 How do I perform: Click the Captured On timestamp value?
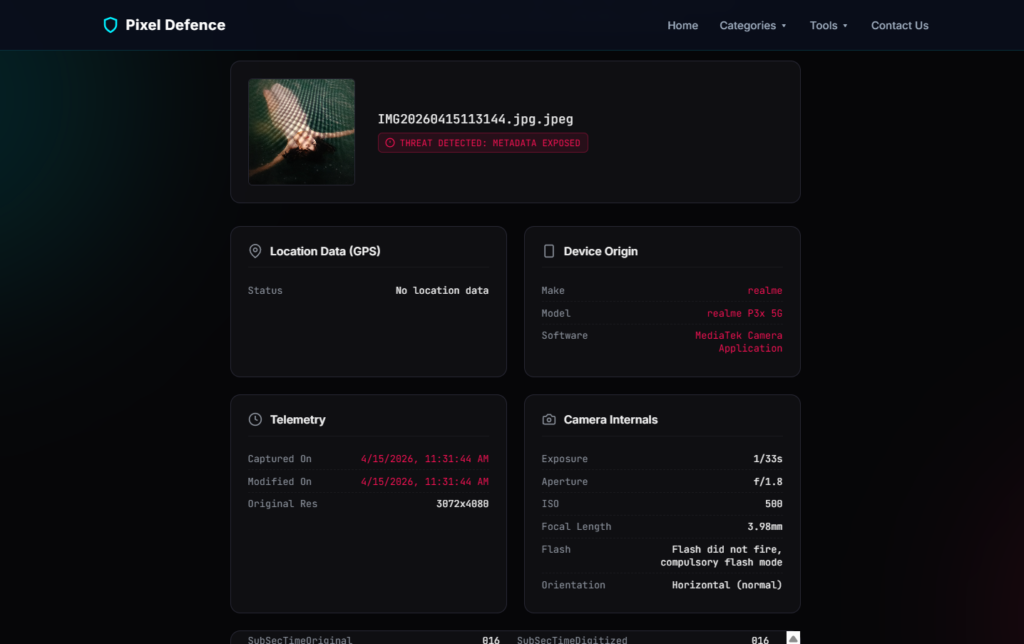424,459
